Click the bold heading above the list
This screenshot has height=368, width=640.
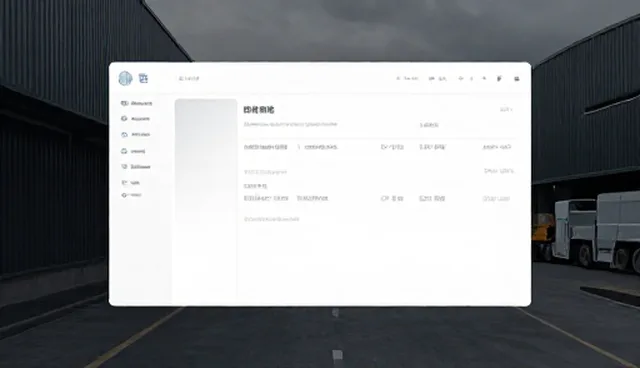tap(259, 110)
